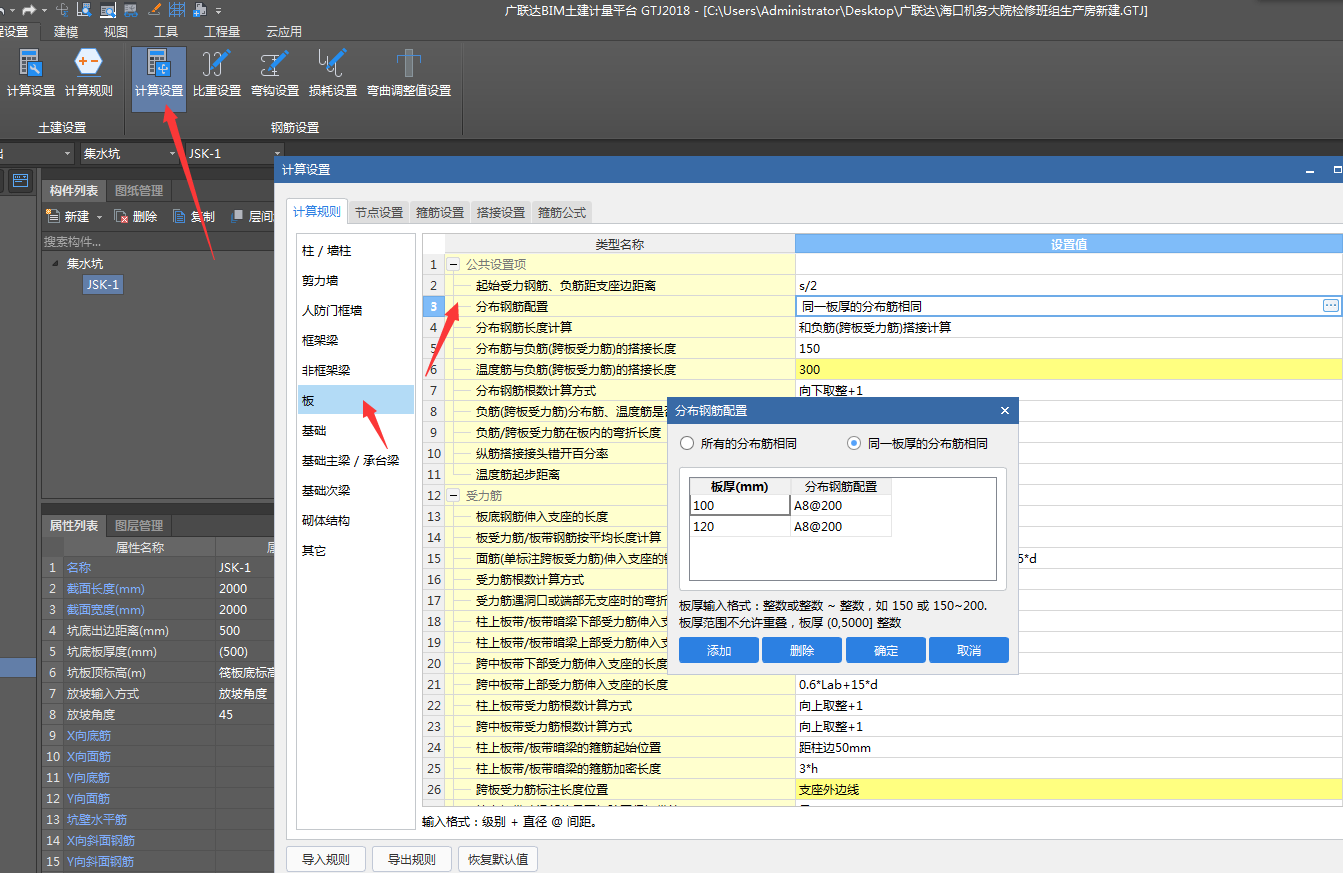
Task: Click ellipsis button in 分布钢筋配置 value cell
Action: tap(1330, 306)
